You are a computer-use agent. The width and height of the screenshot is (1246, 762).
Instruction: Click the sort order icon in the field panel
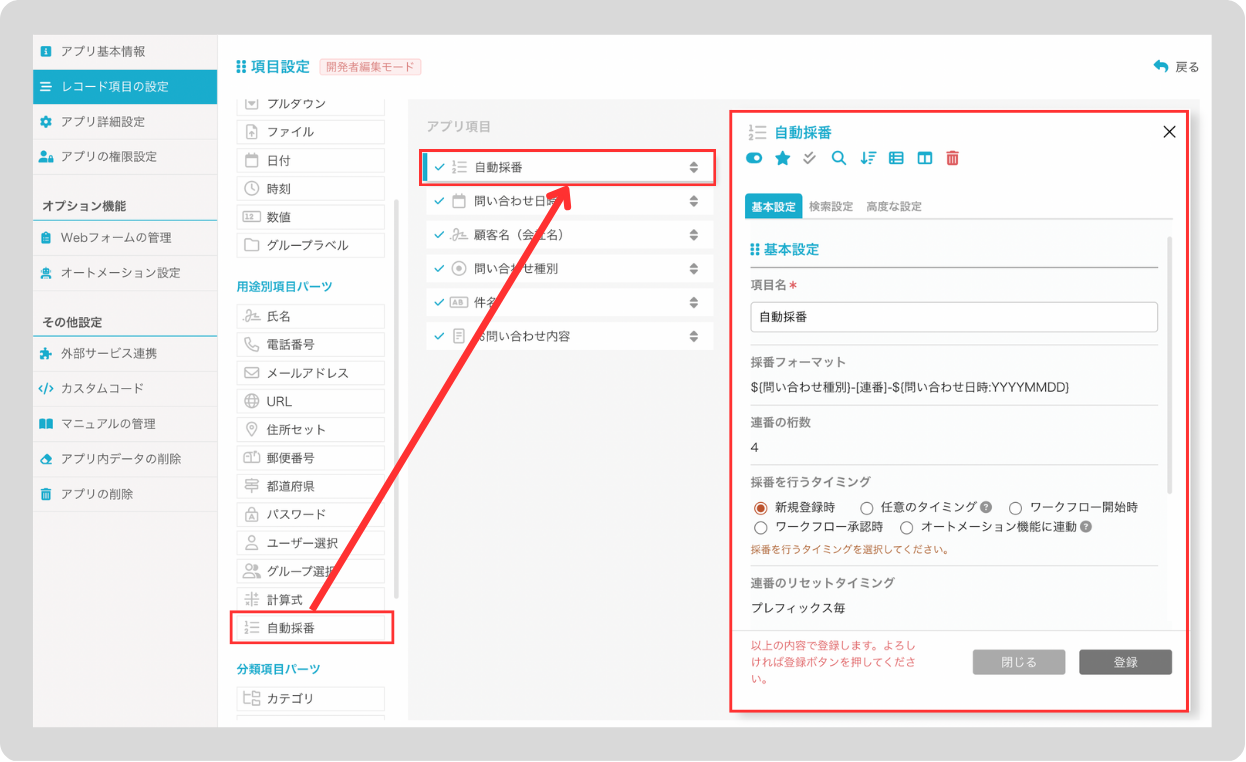click(867, 157)
